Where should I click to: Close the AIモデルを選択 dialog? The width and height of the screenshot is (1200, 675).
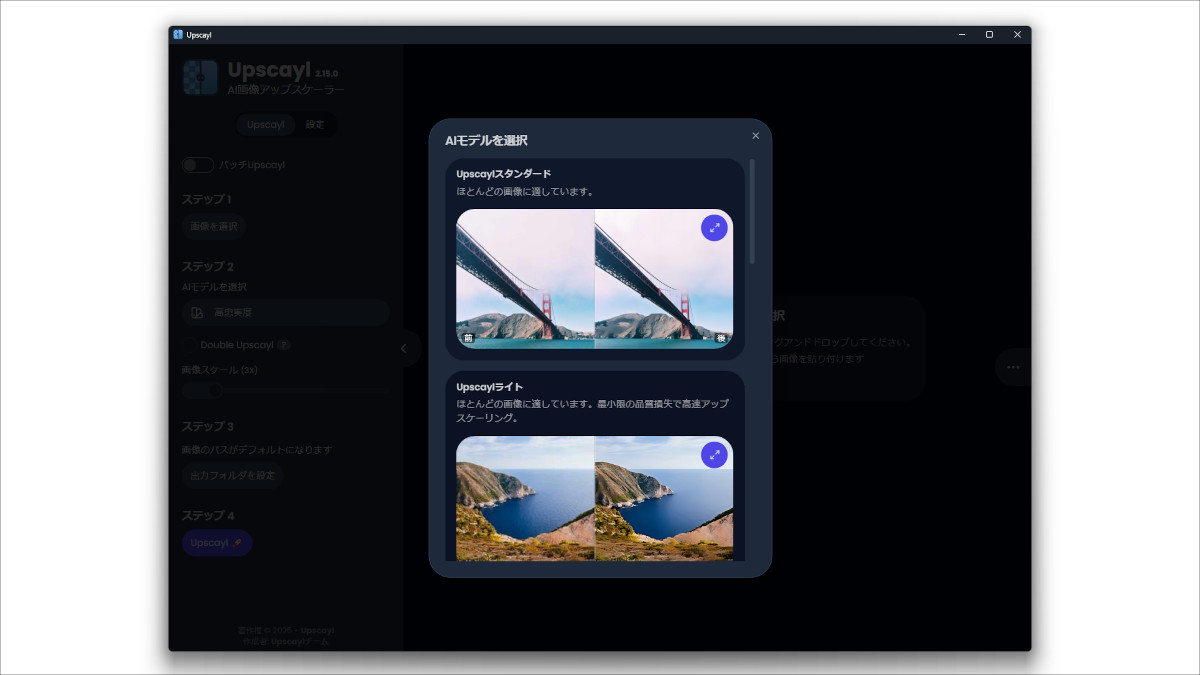pyautogui.click(x=755, y=136)
